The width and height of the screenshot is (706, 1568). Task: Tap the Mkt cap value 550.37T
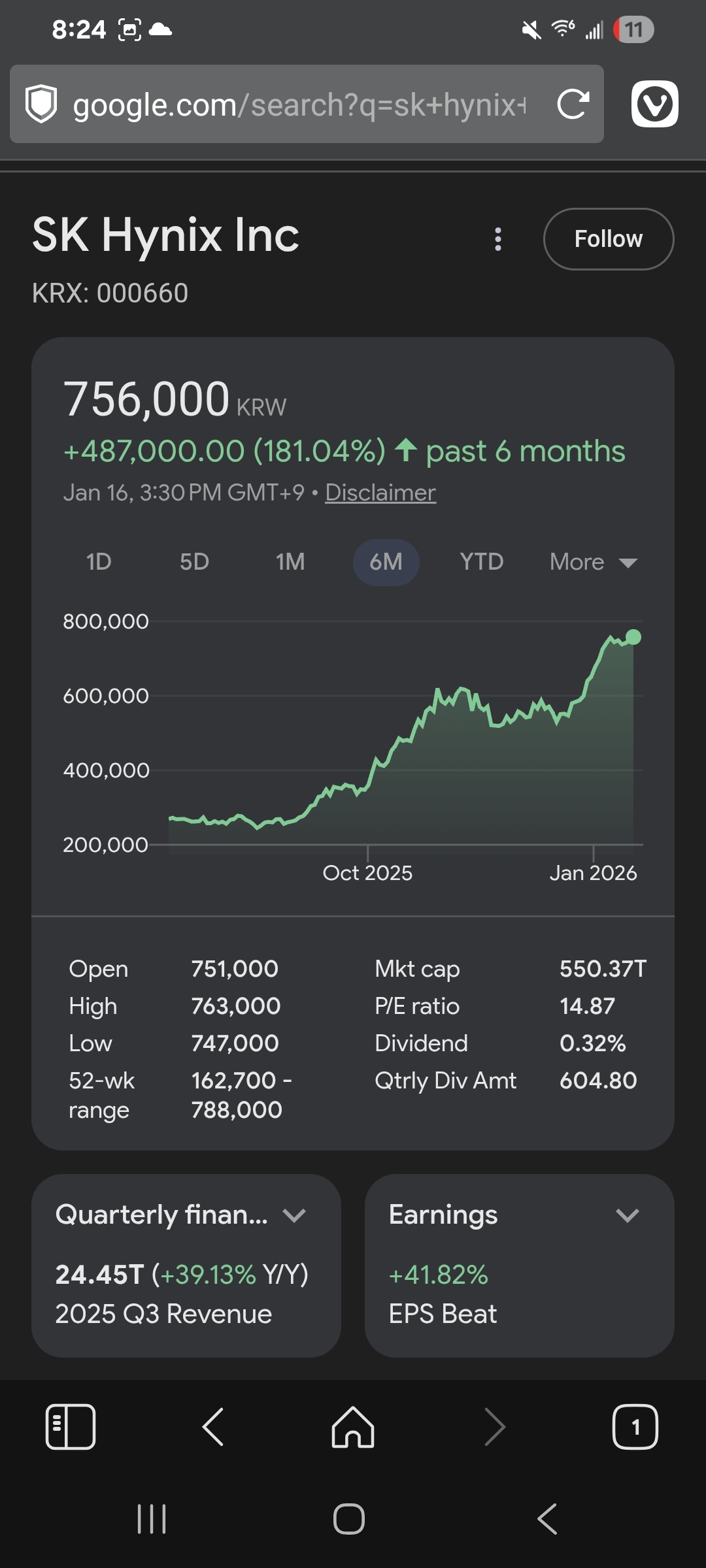tap(603, 969)
